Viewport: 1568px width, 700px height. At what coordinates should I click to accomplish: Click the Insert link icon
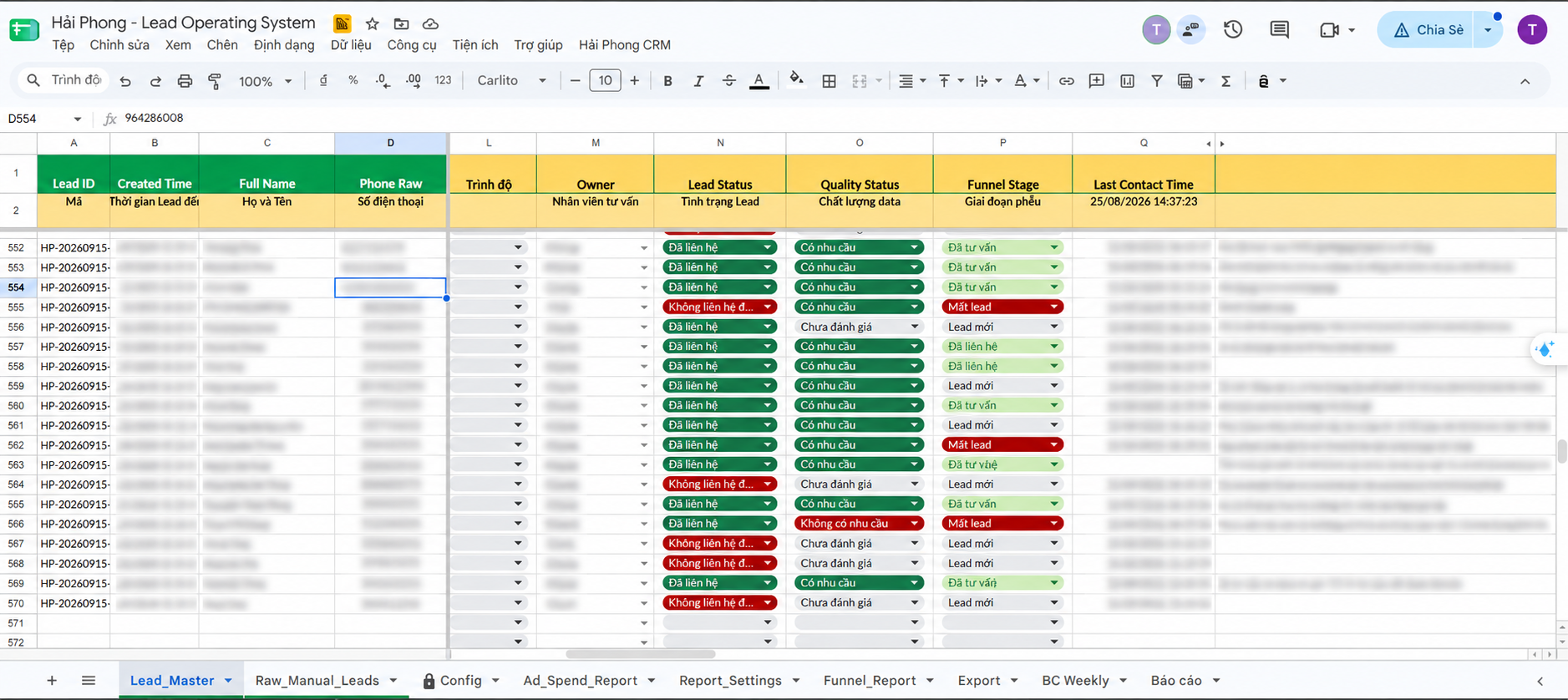[x=1067, y=81]
